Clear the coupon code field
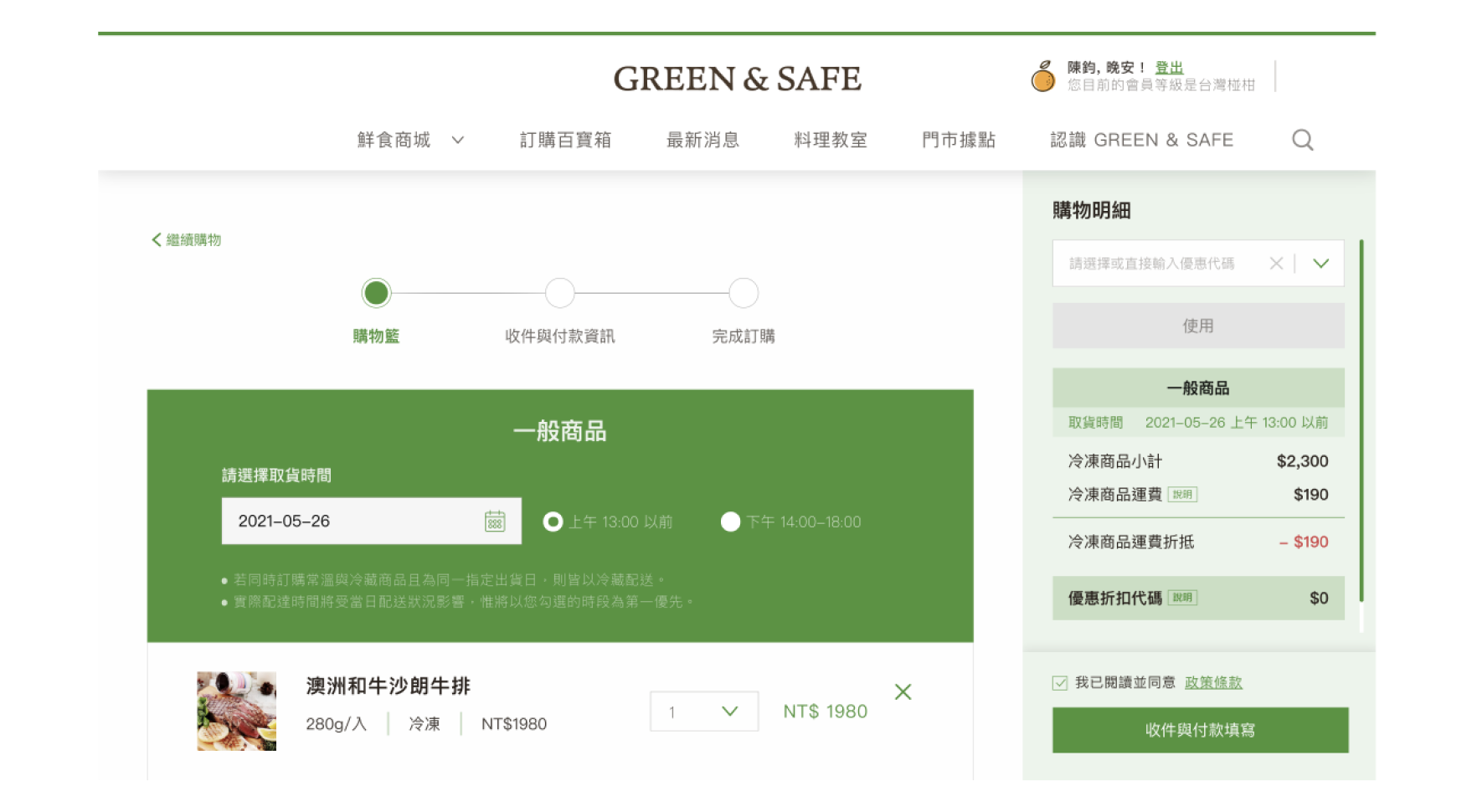The height and width of the screenshot is (812, 1472). [x=1275, y=264]
